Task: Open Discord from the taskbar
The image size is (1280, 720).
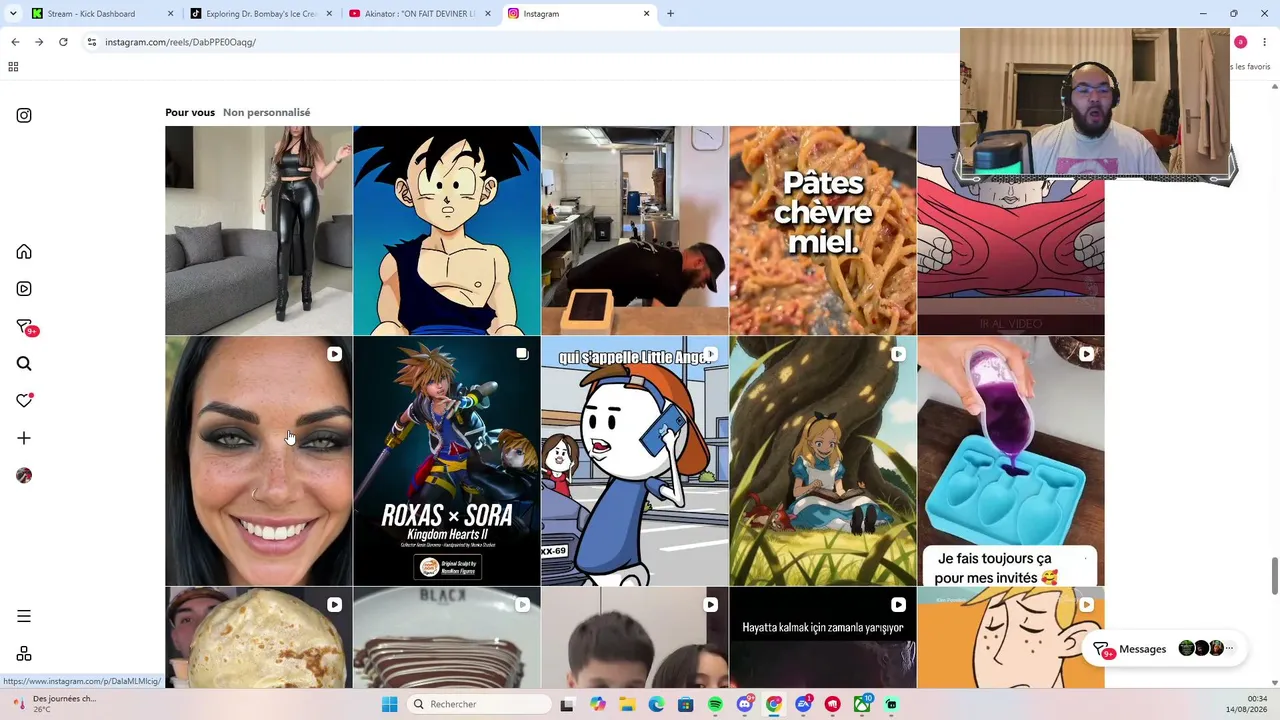Action: coord(744,704)
